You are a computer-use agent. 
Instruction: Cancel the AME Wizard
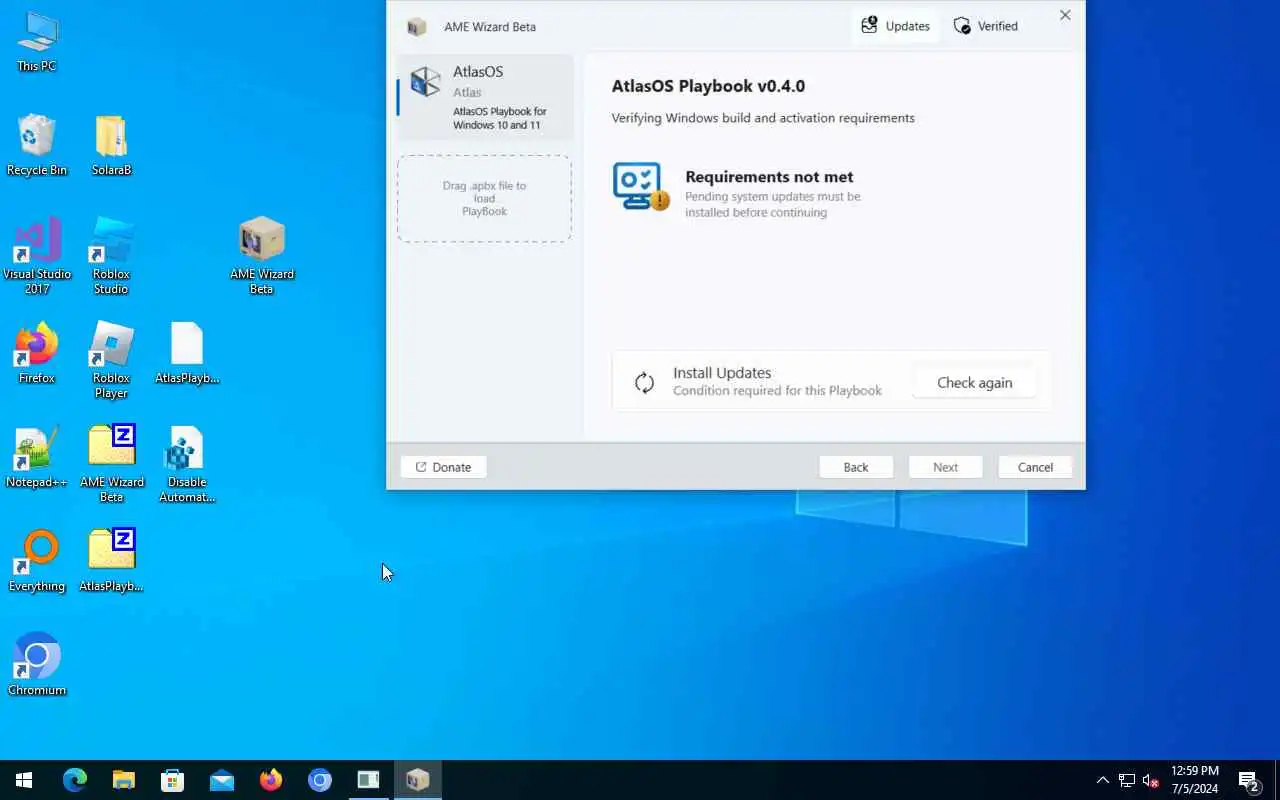coord(1035,467)
